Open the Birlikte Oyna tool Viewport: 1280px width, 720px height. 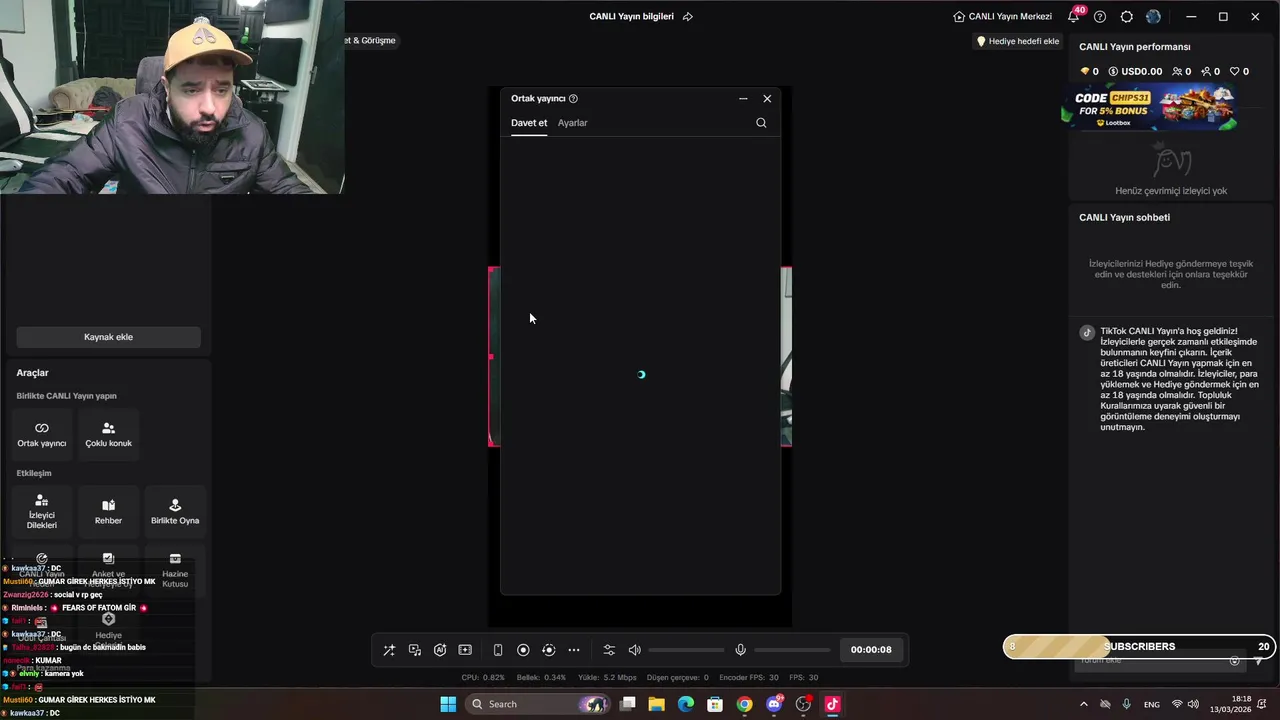click(x=175, y=511)
